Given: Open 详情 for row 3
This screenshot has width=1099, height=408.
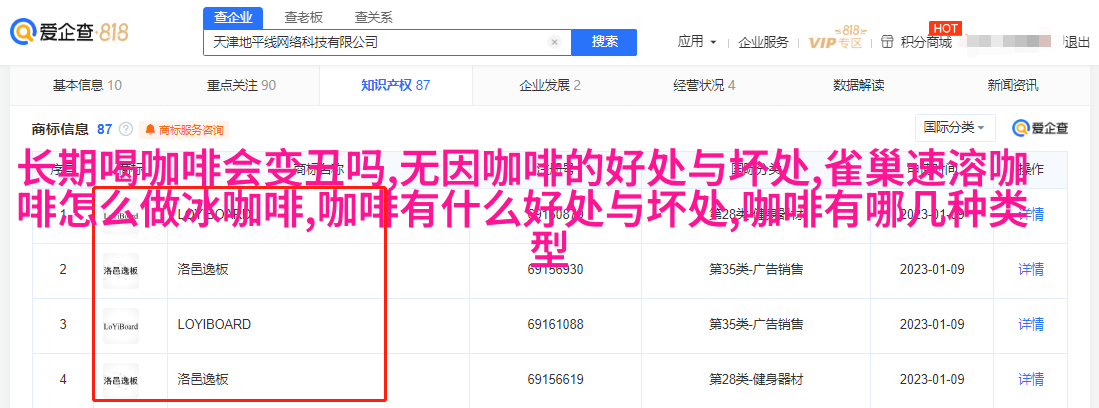Looking at the screenshot, I should [1031, 325].
